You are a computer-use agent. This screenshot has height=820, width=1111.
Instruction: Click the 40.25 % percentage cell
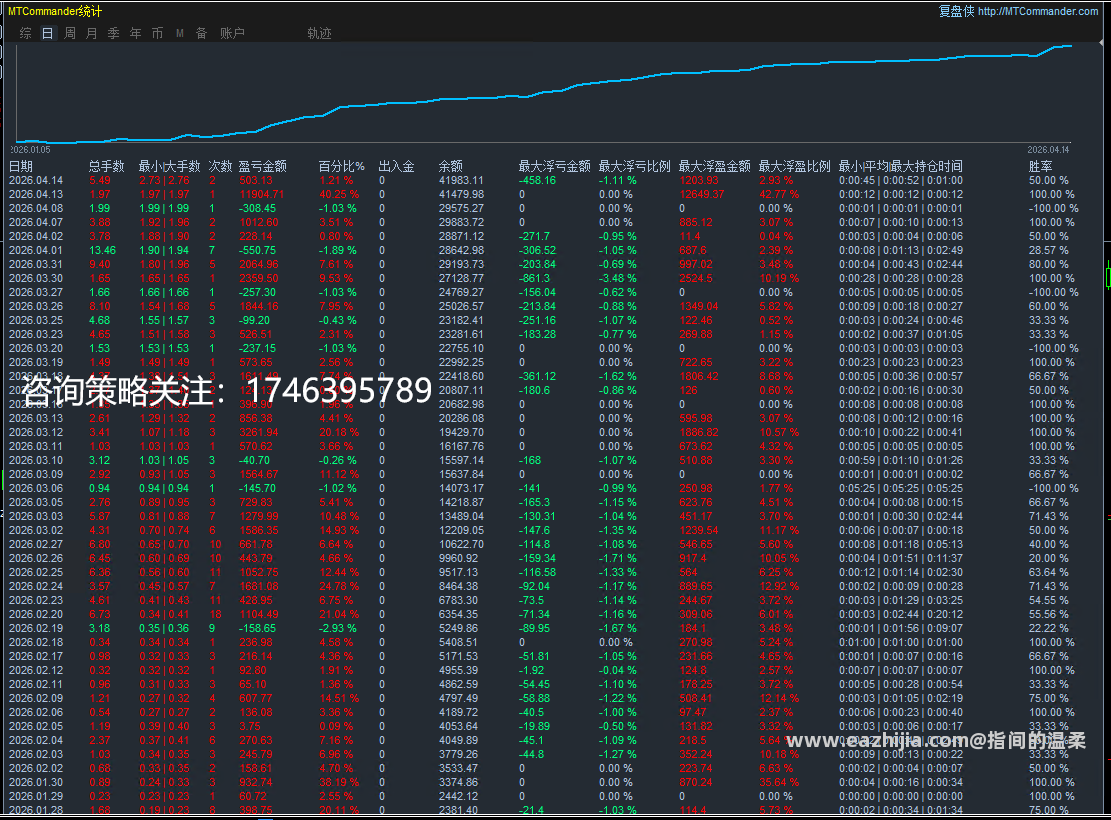(339, 194)
